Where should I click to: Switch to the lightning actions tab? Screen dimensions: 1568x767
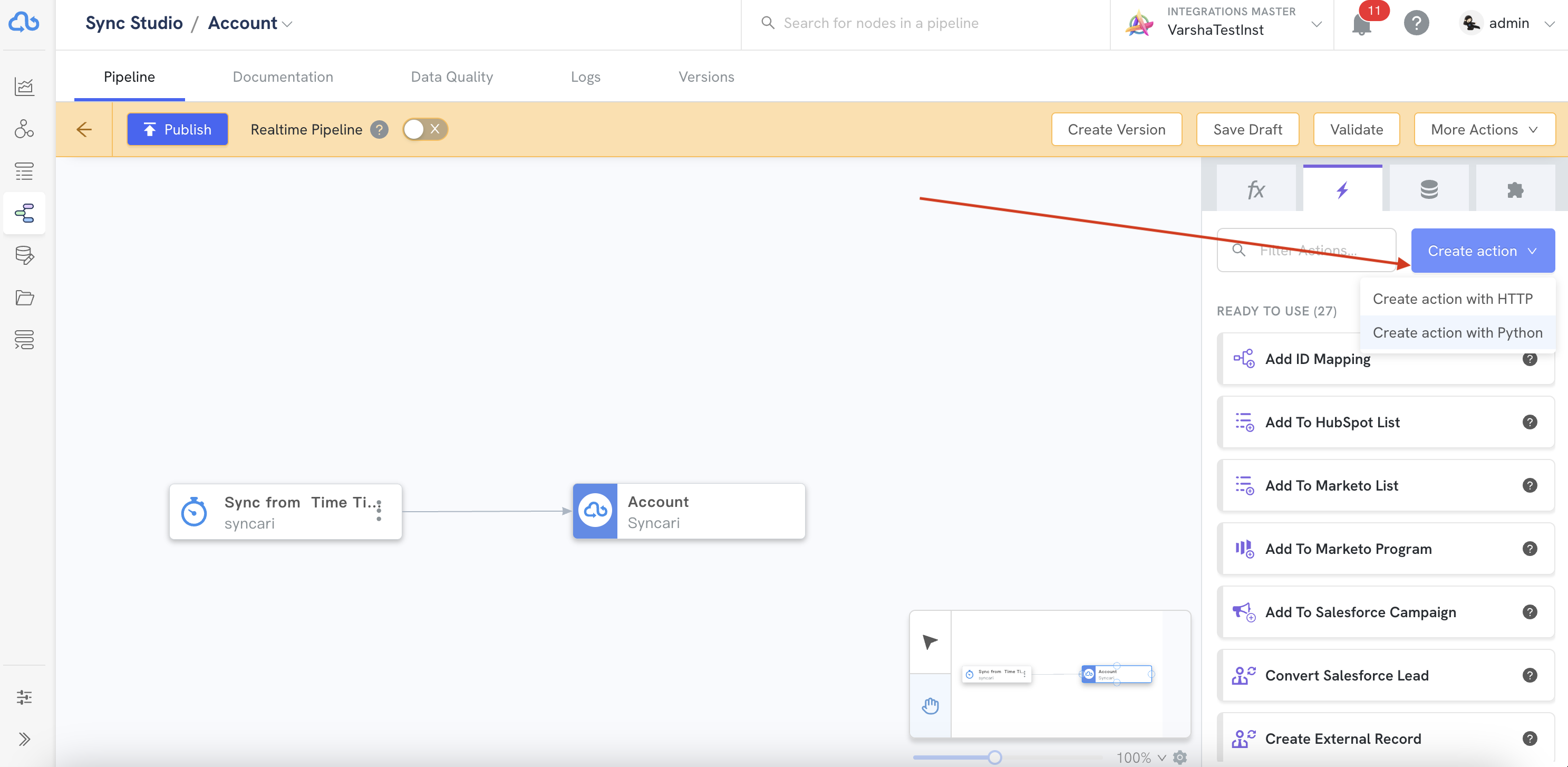[1342, 189]
